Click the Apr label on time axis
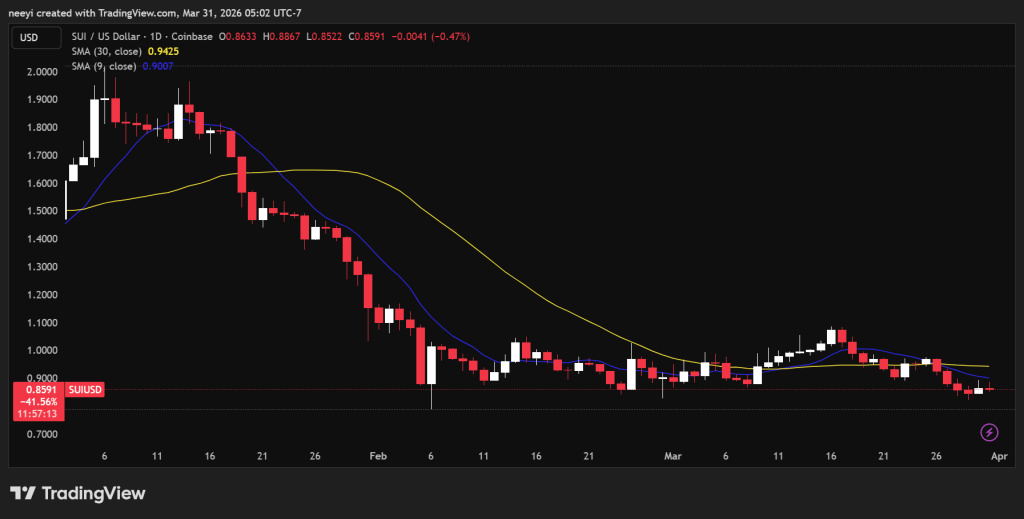The width and height of the screenshot is (1024, 519). point(999,456)
